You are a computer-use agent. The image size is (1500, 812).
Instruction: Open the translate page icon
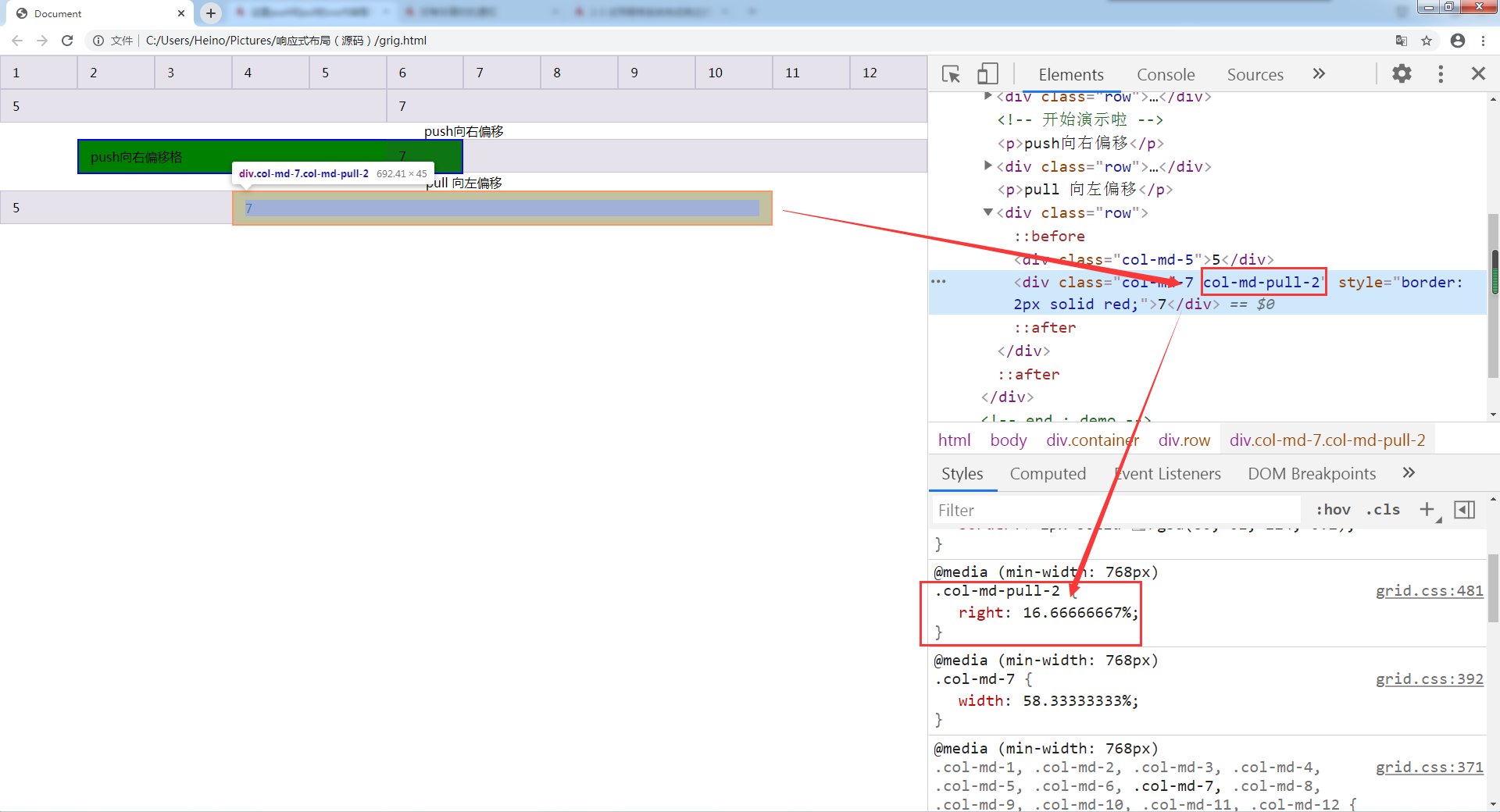(x=1402, y=41)
